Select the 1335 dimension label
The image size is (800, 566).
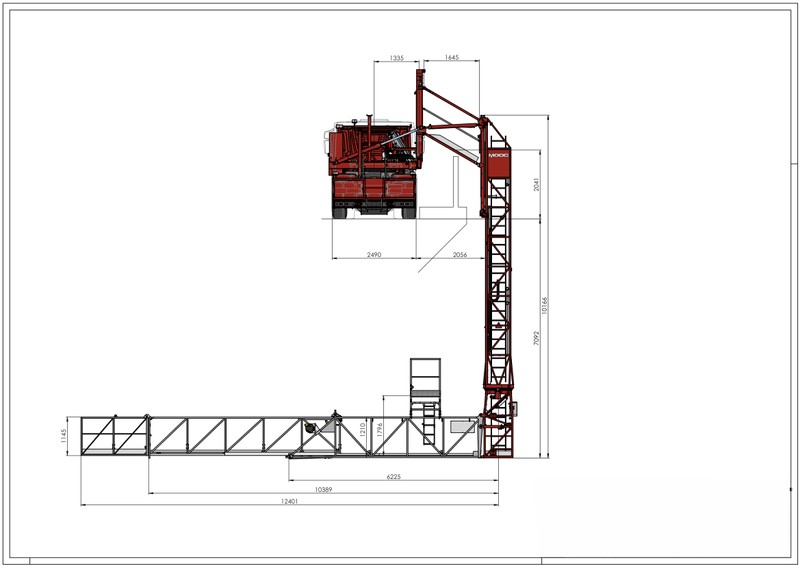coord(396,59)
